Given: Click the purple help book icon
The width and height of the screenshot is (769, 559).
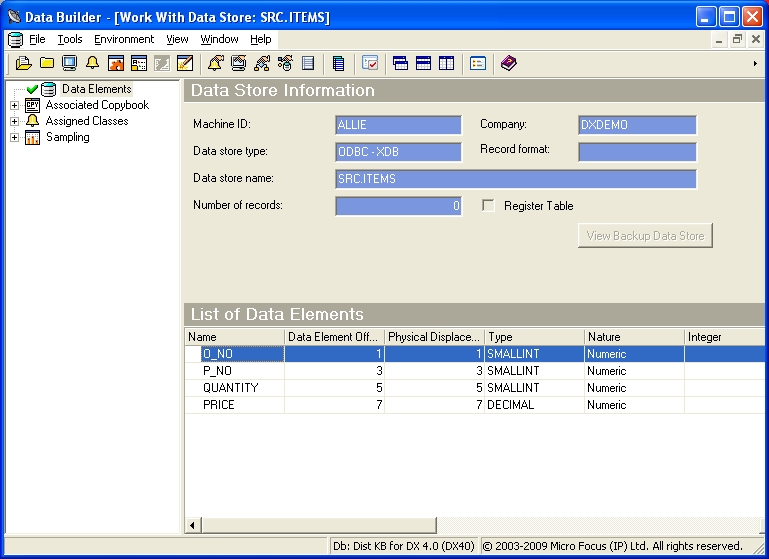Looking at the screenshot, I should pos(509,63).
